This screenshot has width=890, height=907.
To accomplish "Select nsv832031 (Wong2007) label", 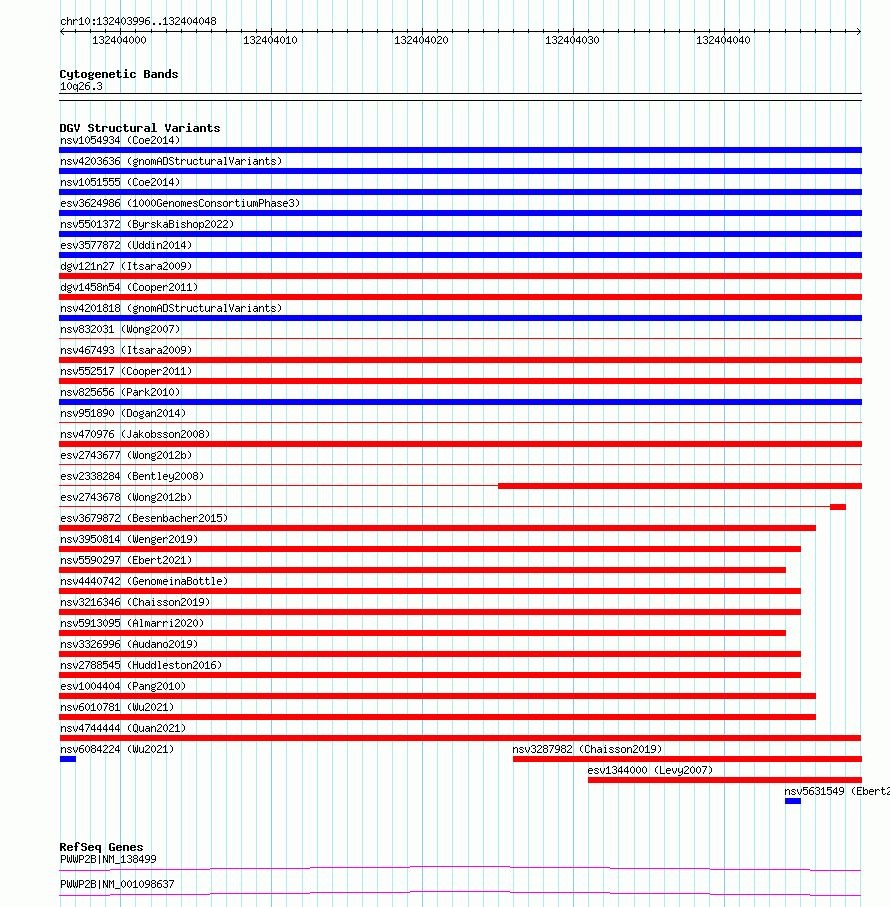I will [120, 329].
